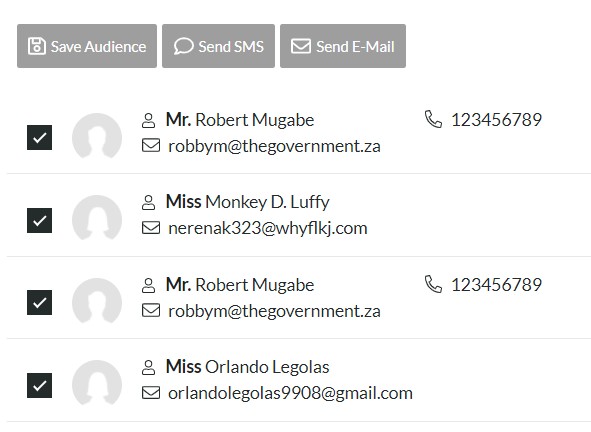Click the Send E-Mail button
Viewport: 591px width, 432px height.
(x=343, y=46)
